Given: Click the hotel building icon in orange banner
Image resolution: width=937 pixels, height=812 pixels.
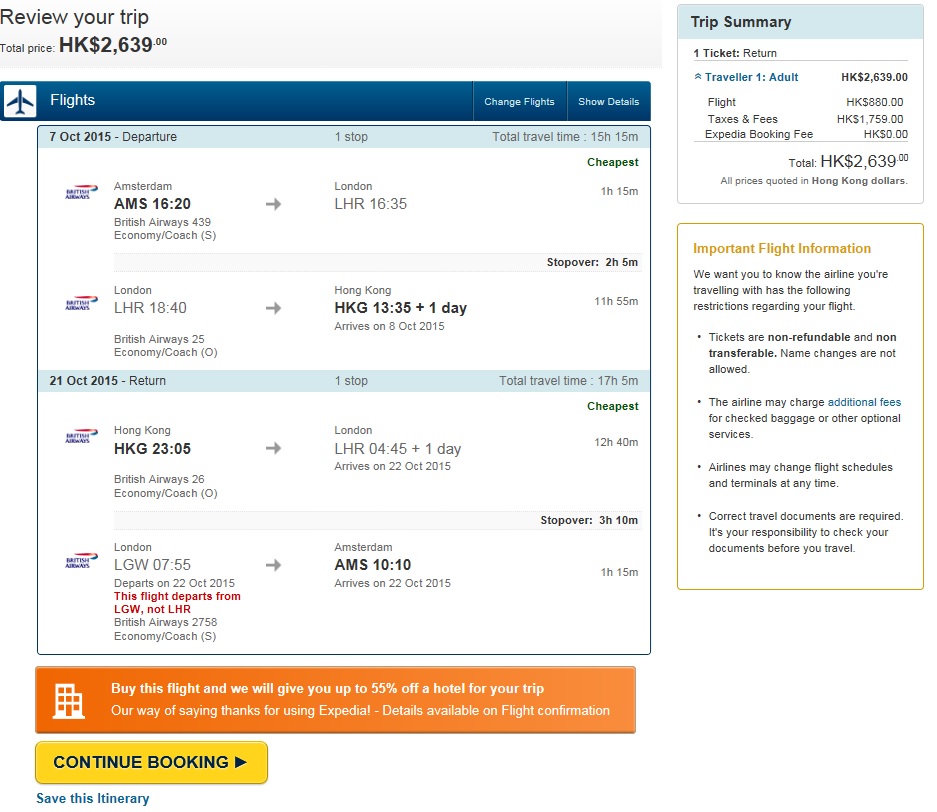Looking at the screenshot, I should tap(68, 700).
